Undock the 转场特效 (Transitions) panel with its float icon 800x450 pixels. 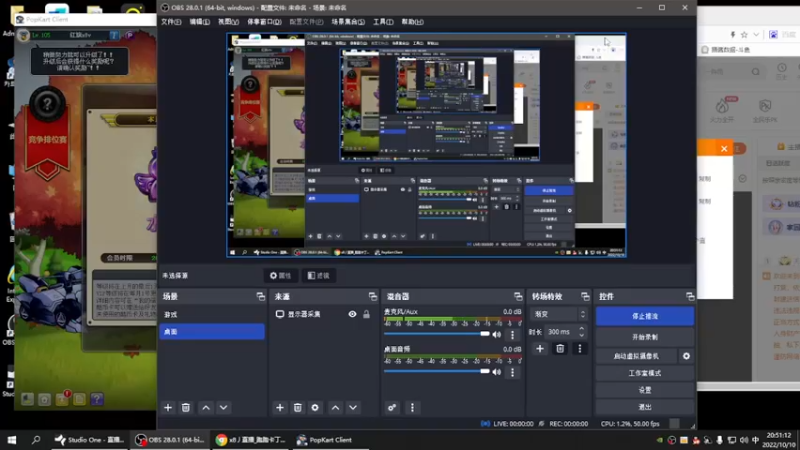pos(585,296)
